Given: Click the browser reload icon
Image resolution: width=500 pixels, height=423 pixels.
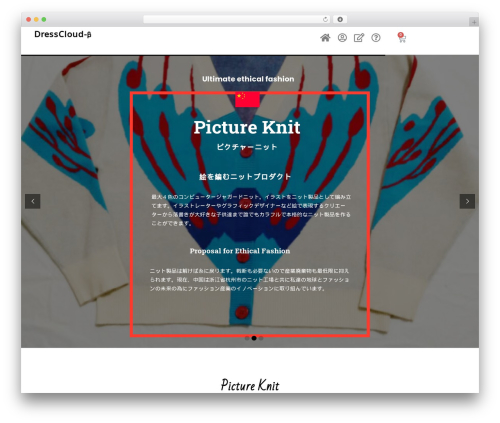Looking at the screenshot, I should [325, 19].
